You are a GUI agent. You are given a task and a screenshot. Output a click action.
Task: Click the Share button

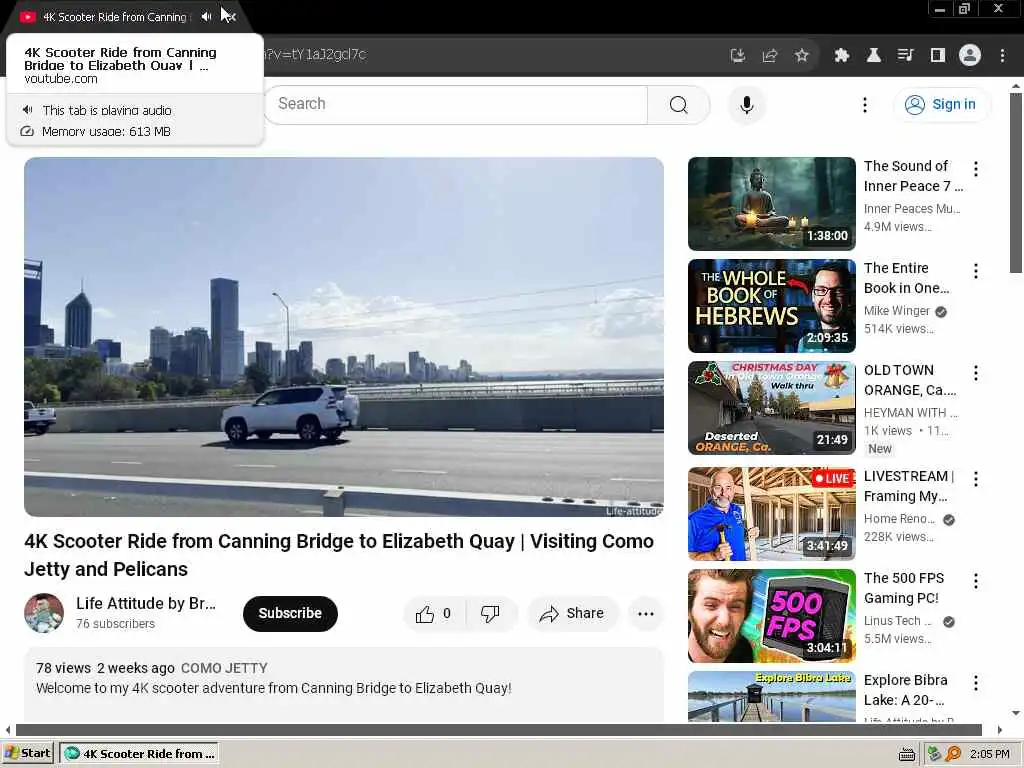click(572, 613)
